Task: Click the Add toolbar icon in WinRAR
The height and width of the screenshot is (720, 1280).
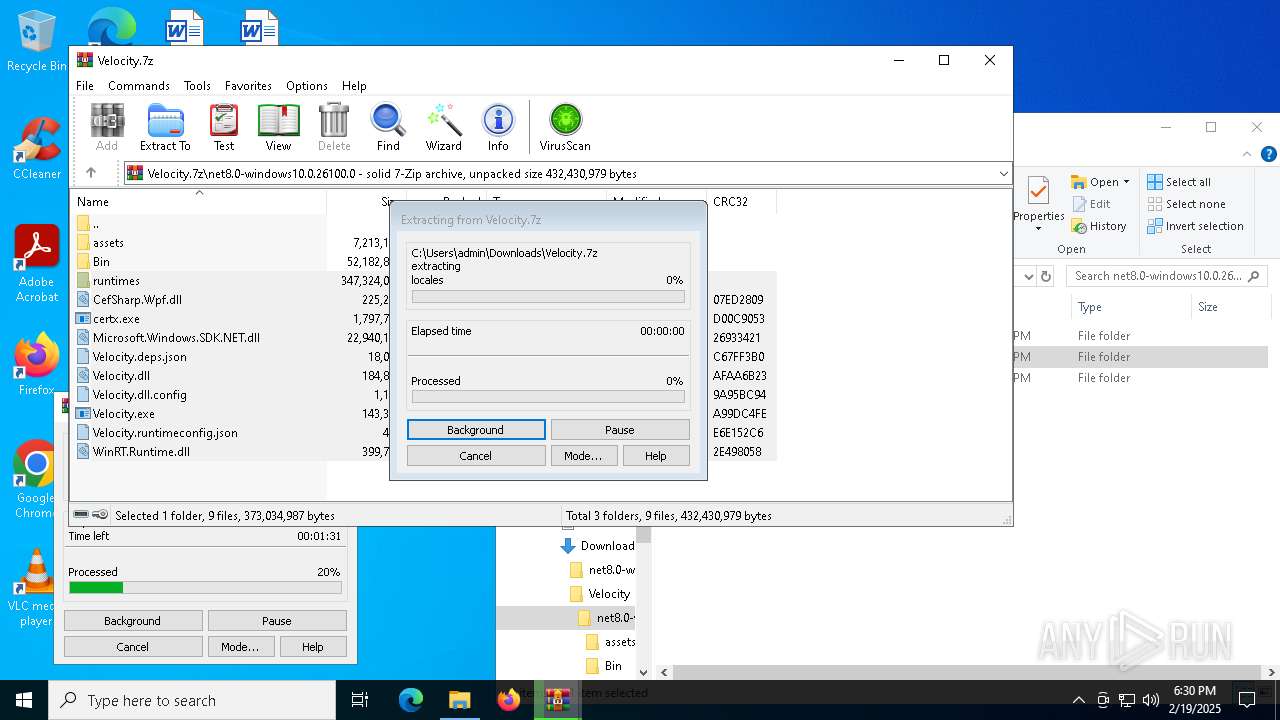Action: pos(107,127)
